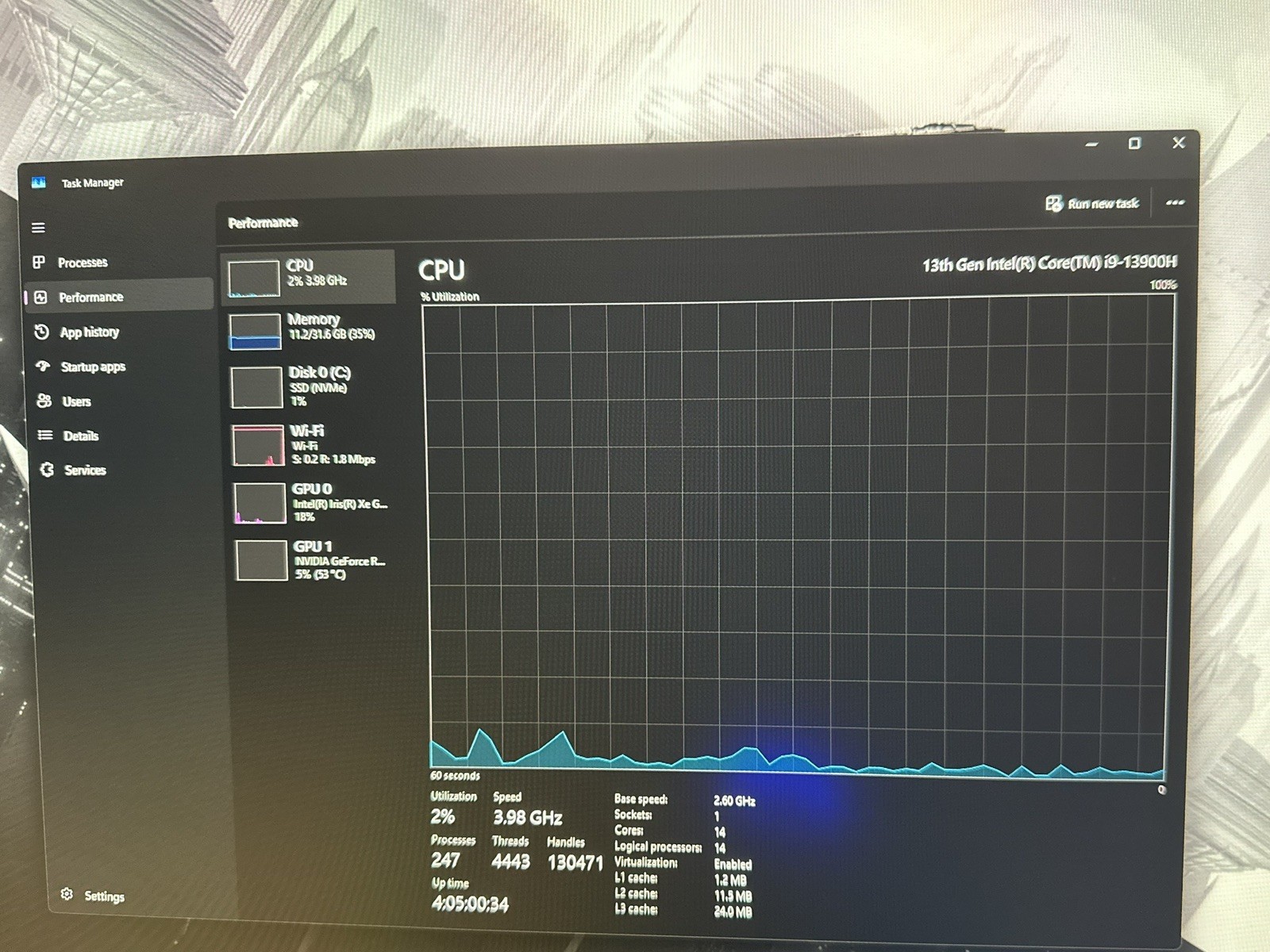Select the Disk 0 (C:) graph thumbnail
1270x952 pixels.
coord(257,386)
